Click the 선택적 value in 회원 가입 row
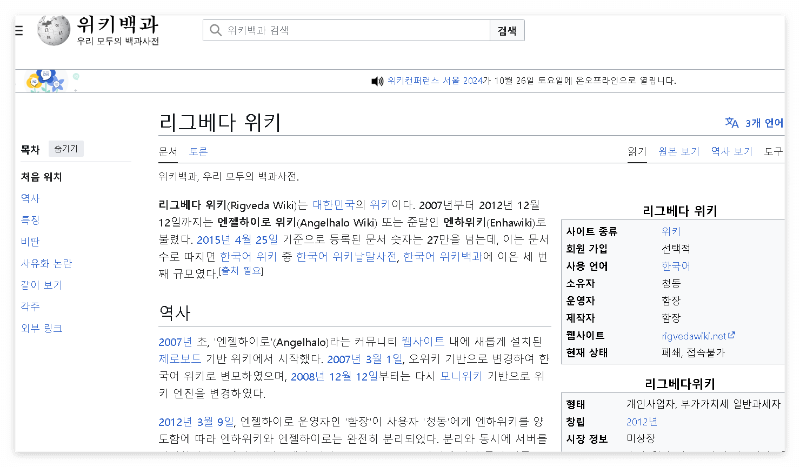Viewport: 800px width, 467px height. (676, 249)
